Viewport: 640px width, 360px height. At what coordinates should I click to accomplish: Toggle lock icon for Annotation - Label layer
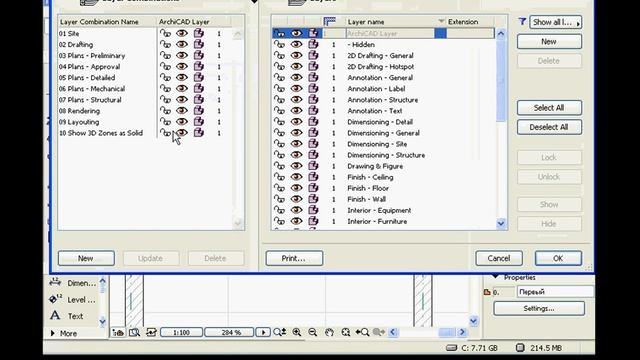tap(280, 89)
